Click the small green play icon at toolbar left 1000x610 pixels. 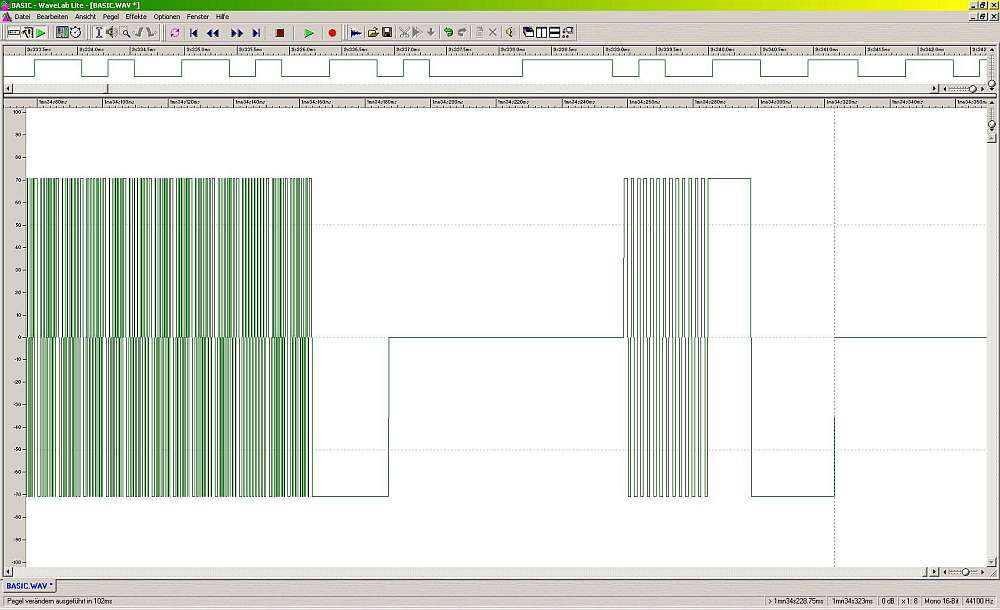pyautogui.click(x=41, y=33)
